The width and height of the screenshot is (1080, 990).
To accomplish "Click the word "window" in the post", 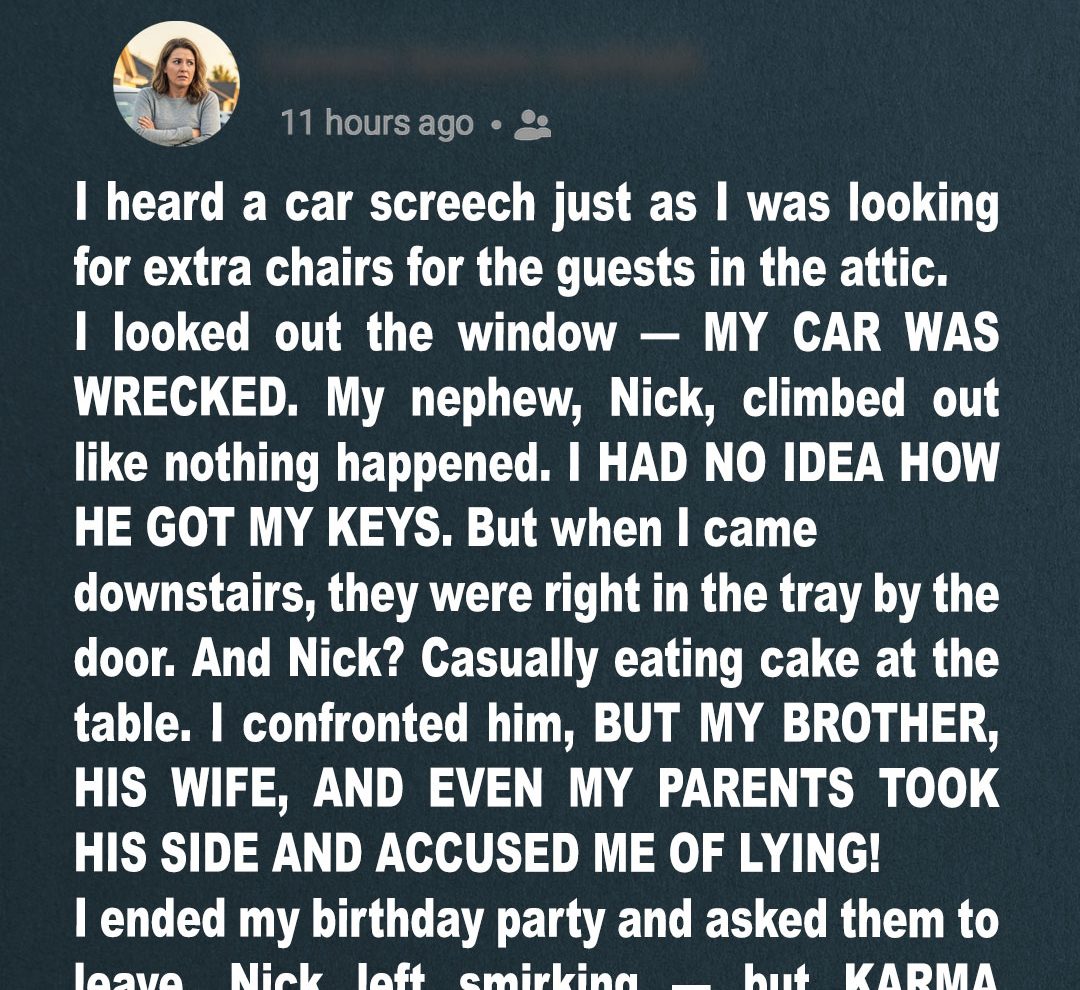I will [537, 333].
